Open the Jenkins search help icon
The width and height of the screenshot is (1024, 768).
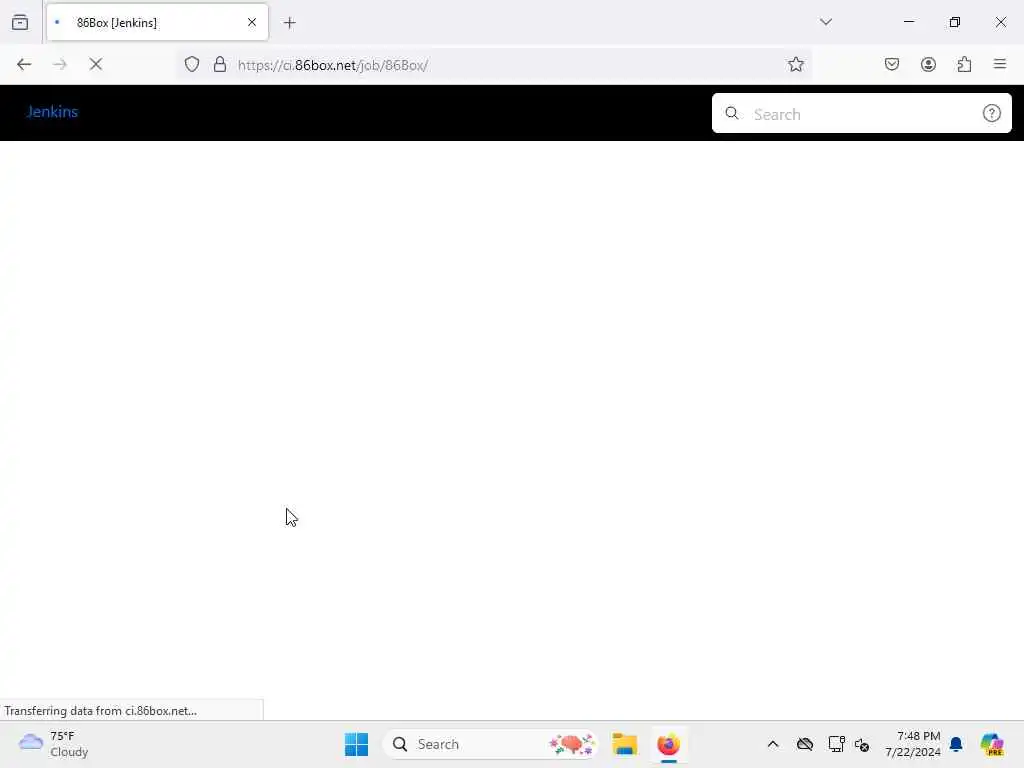click(991, 114)
